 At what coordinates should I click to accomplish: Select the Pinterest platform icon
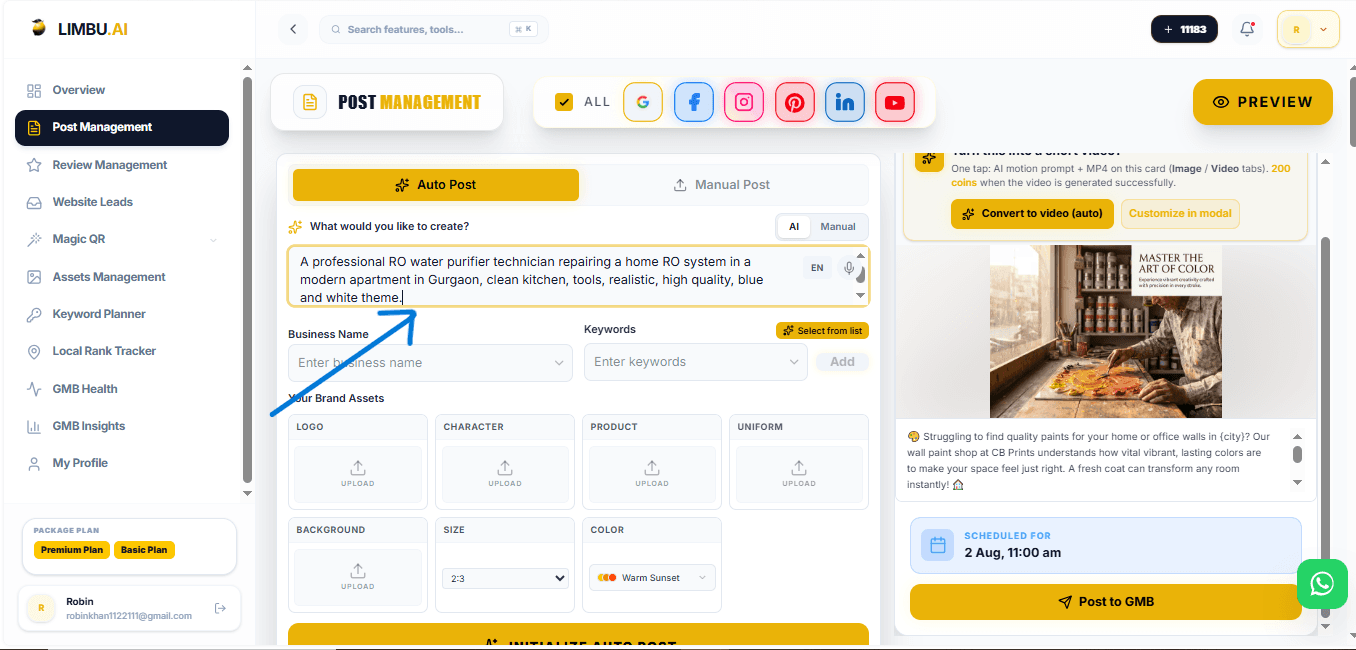click(794, 102)
